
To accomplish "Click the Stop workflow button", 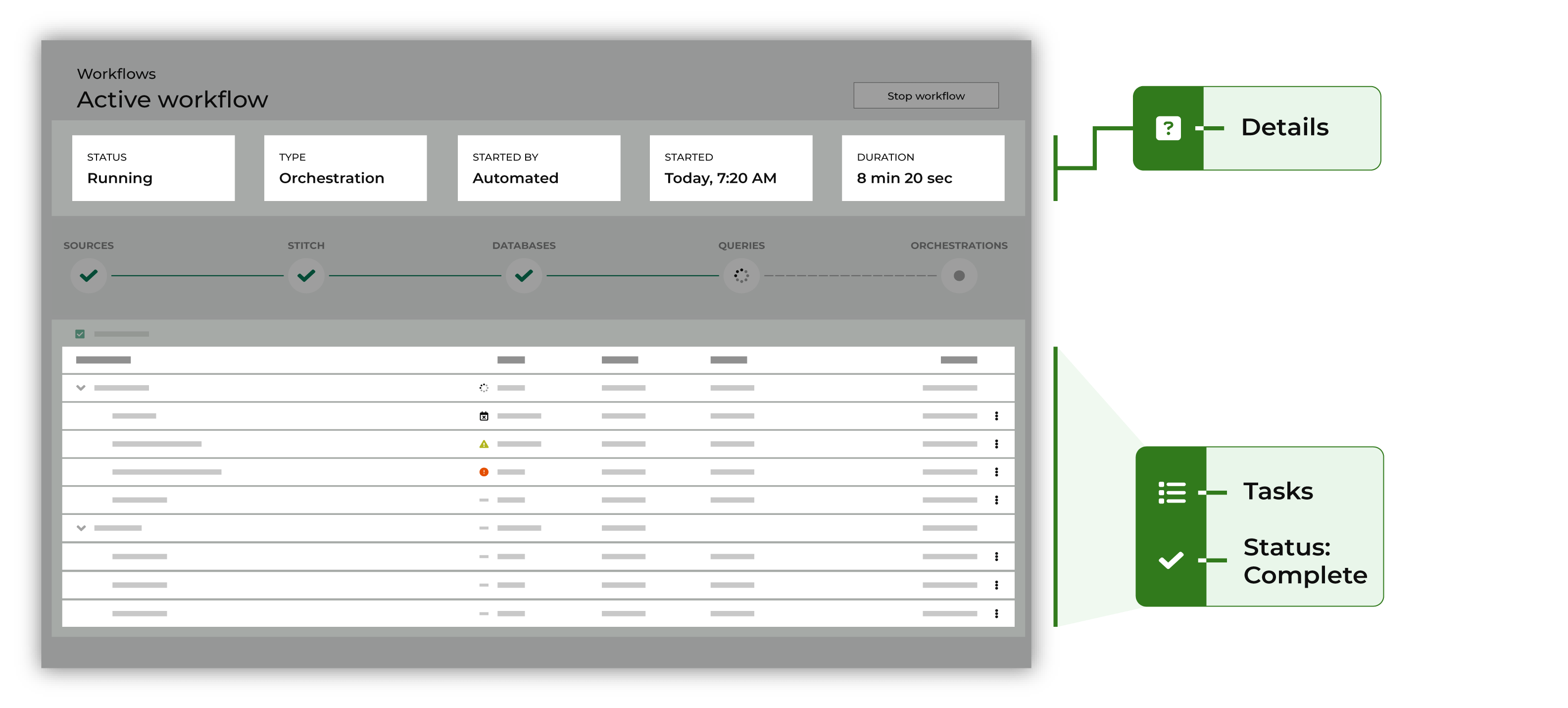I will pyautogui.click(x=925, y=96).
